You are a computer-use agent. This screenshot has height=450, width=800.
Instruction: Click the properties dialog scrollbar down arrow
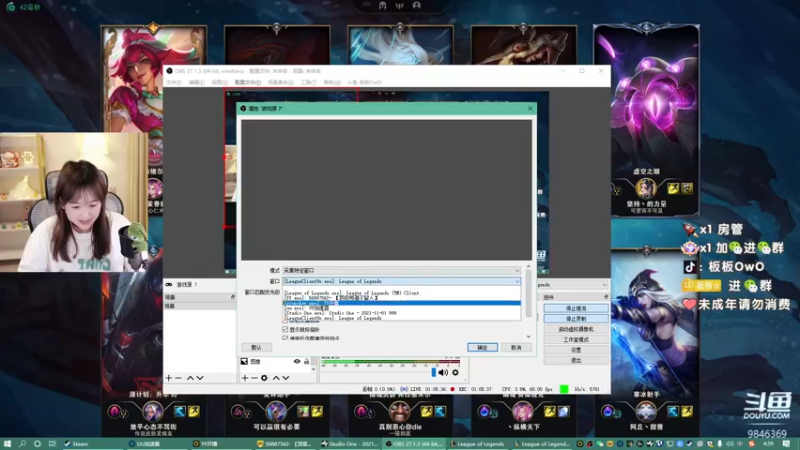[529, 337]
